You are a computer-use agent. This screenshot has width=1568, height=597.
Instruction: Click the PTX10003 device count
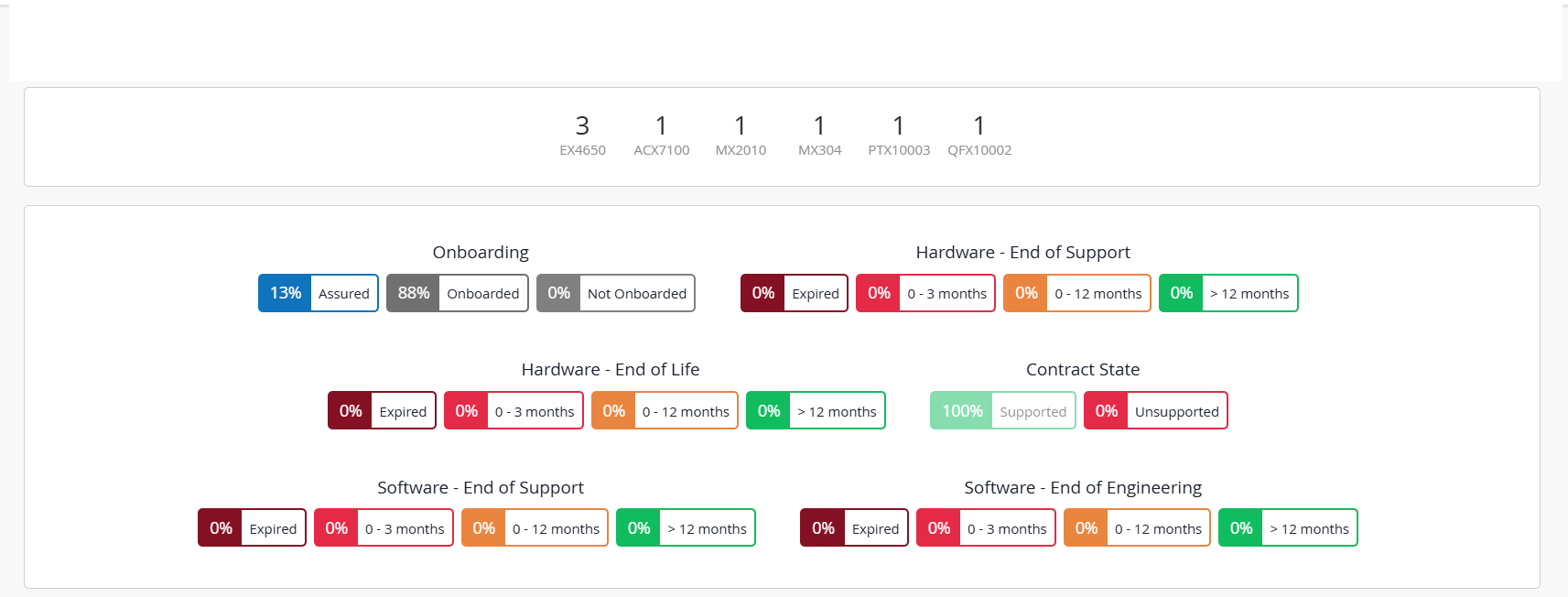(x=899, y=135)
